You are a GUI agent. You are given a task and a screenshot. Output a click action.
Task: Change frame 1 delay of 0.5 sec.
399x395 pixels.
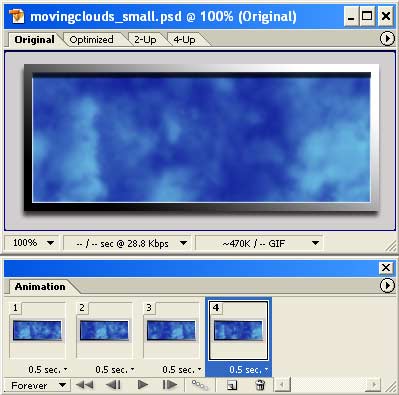coord(48,370)
